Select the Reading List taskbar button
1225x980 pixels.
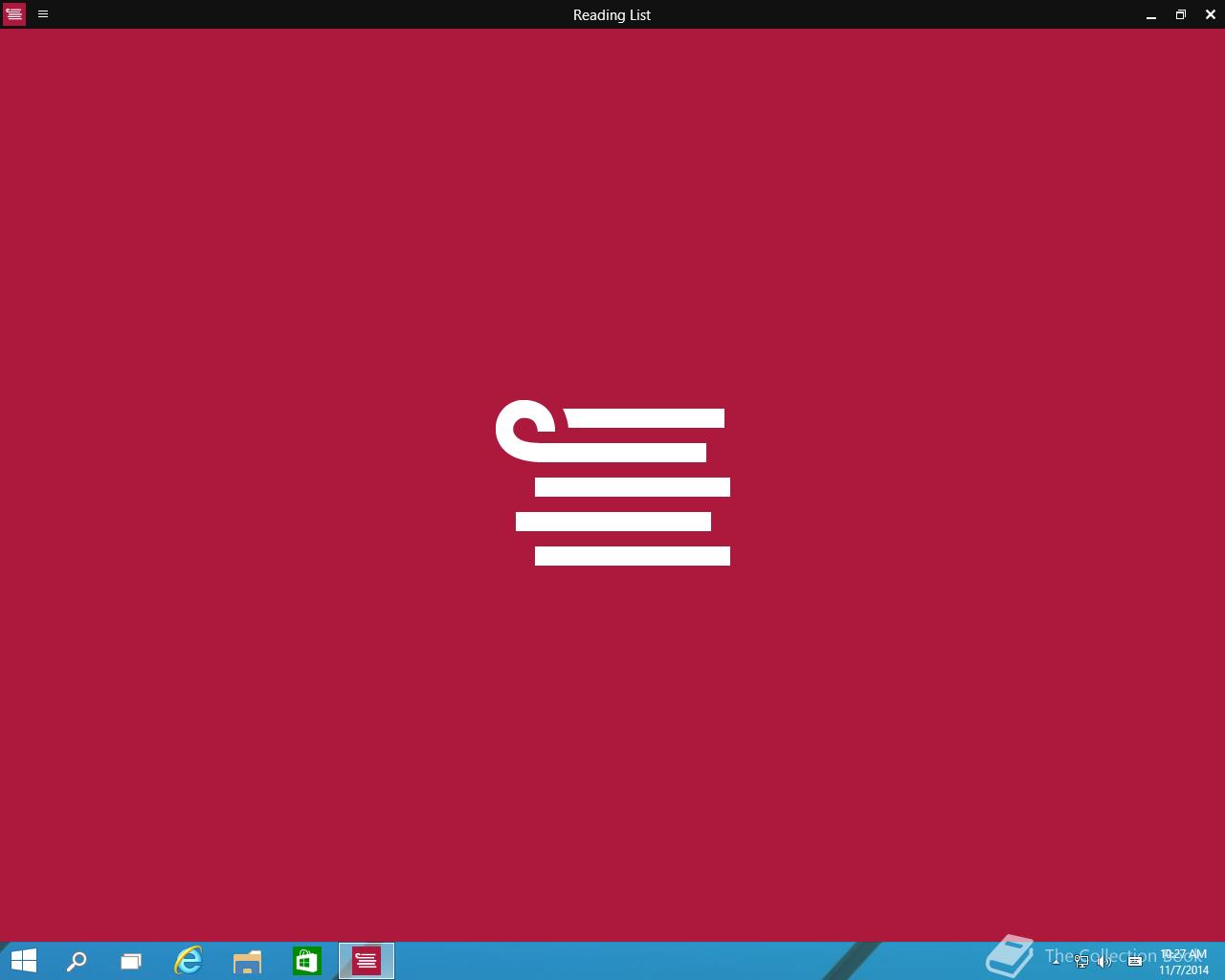(x=367, y=961)
